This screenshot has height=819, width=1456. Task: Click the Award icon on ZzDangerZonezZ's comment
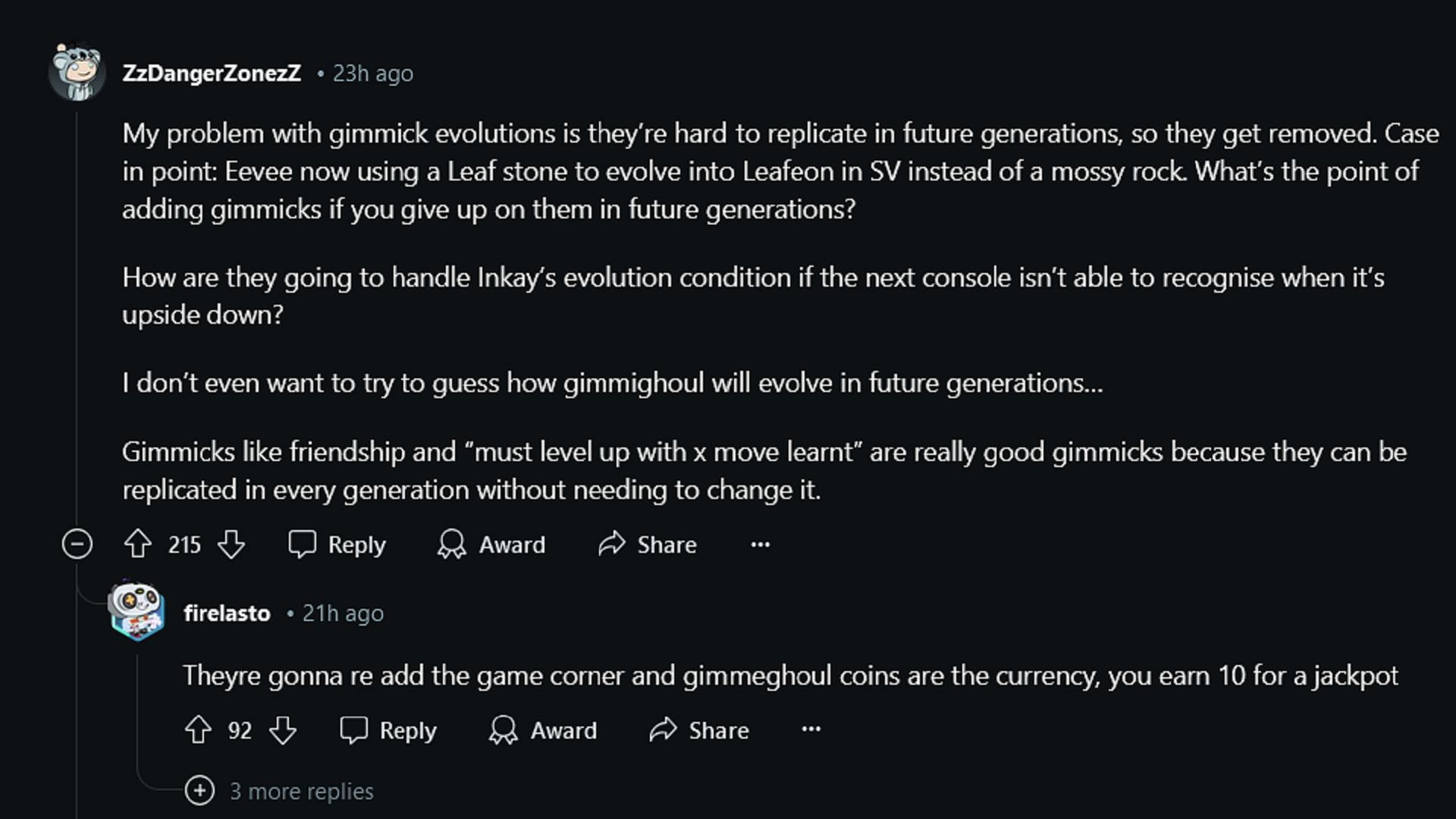452,544
